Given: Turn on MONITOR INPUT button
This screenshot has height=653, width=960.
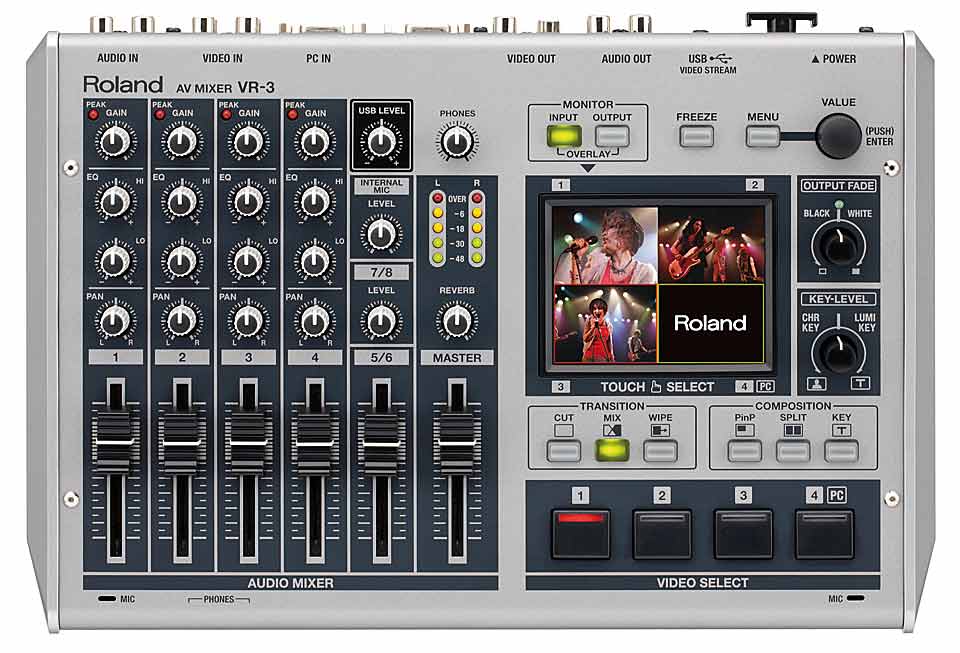Looking at the screenshot, I should coord(564,136).
